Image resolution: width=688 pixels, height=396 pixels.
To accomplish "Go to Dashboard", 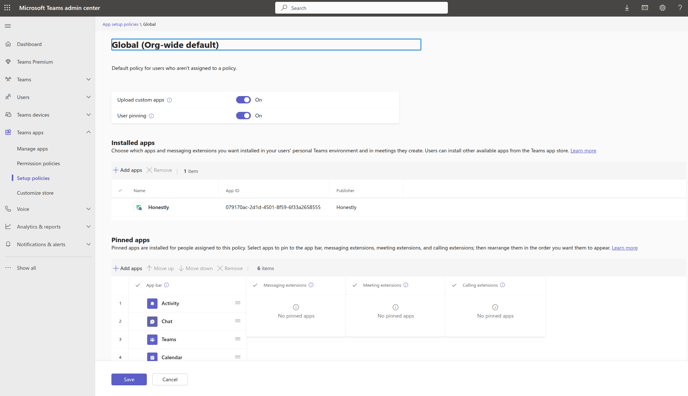I will coord(29,44).
